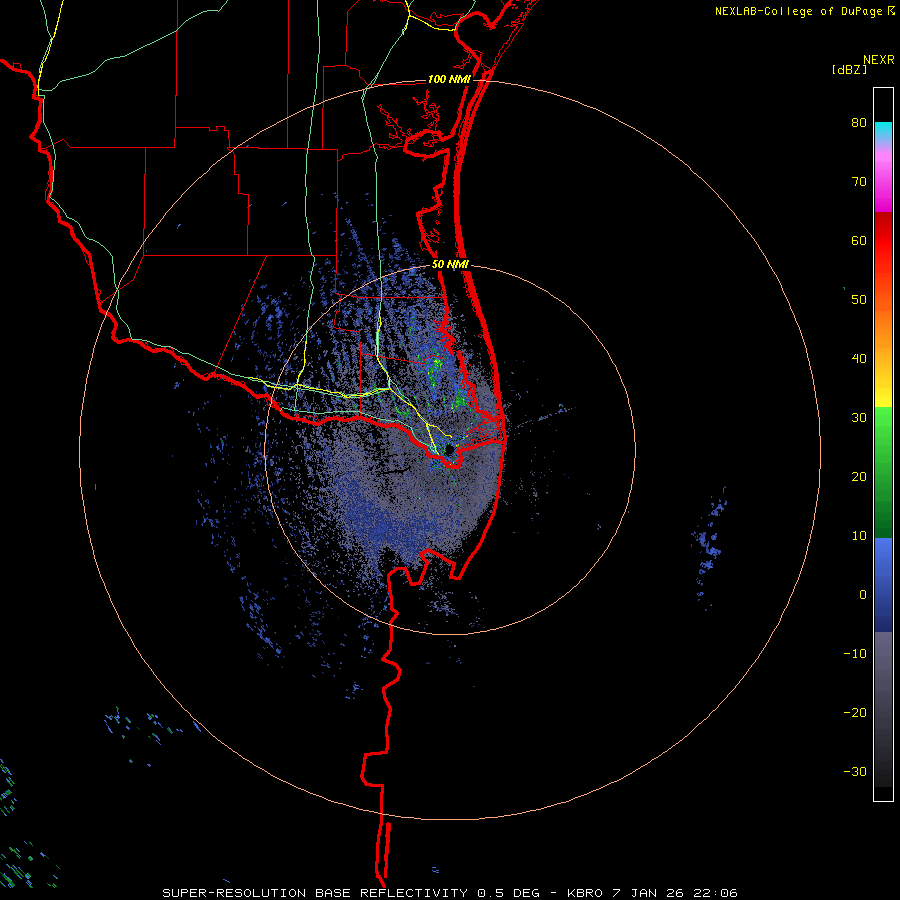This screenshot has height=900, width=900.
Task: Click the KBRO radar site dark center spot
Action: (449, 449)
